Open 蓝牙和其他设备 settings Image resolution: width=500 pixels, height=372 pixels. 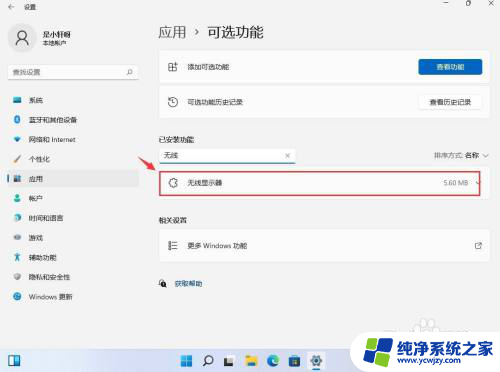tap(73, 120)
